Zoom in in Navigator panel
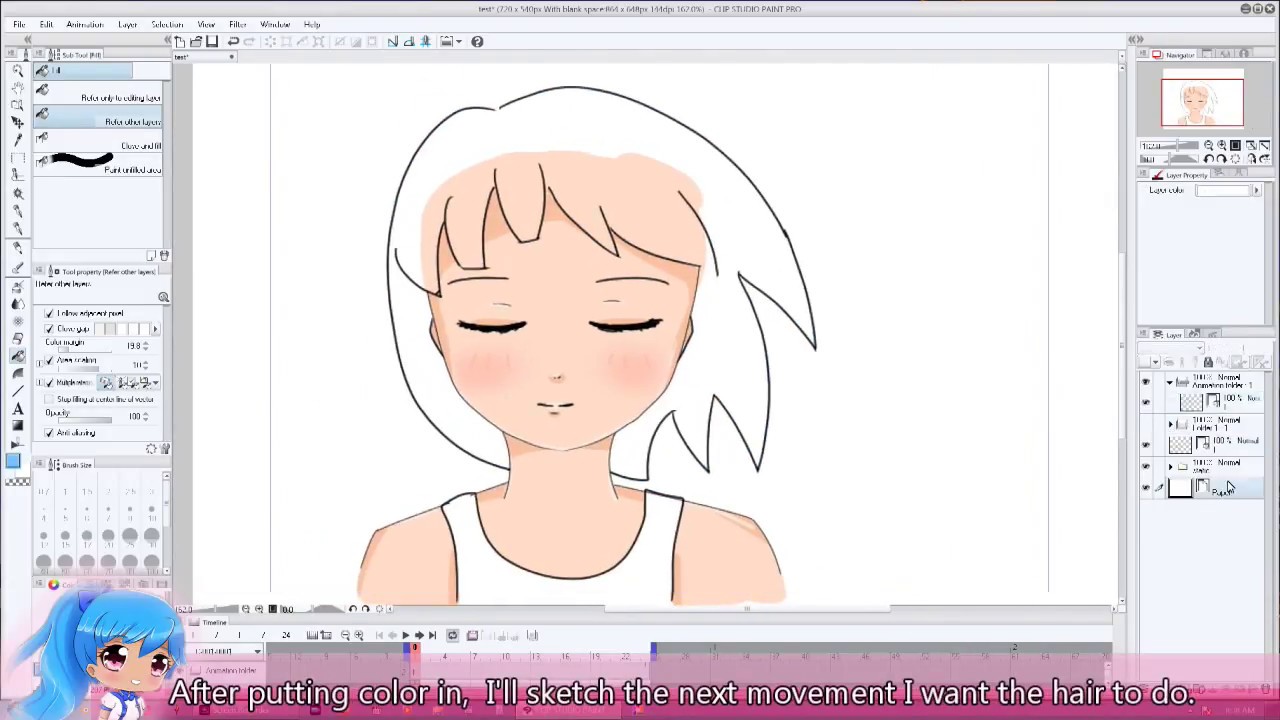The height and width of the screenshot is (720, 1280). (x=1222, y=146)
